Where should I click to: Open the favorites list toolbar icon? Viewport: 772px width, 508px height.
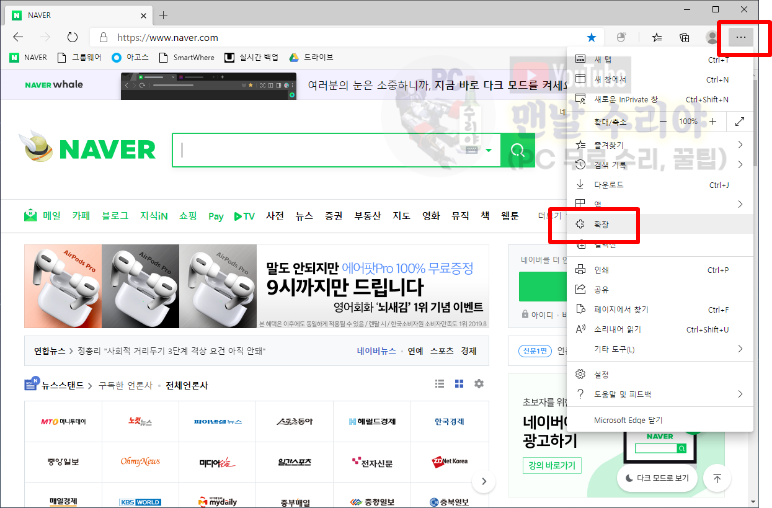pos(657,37)
